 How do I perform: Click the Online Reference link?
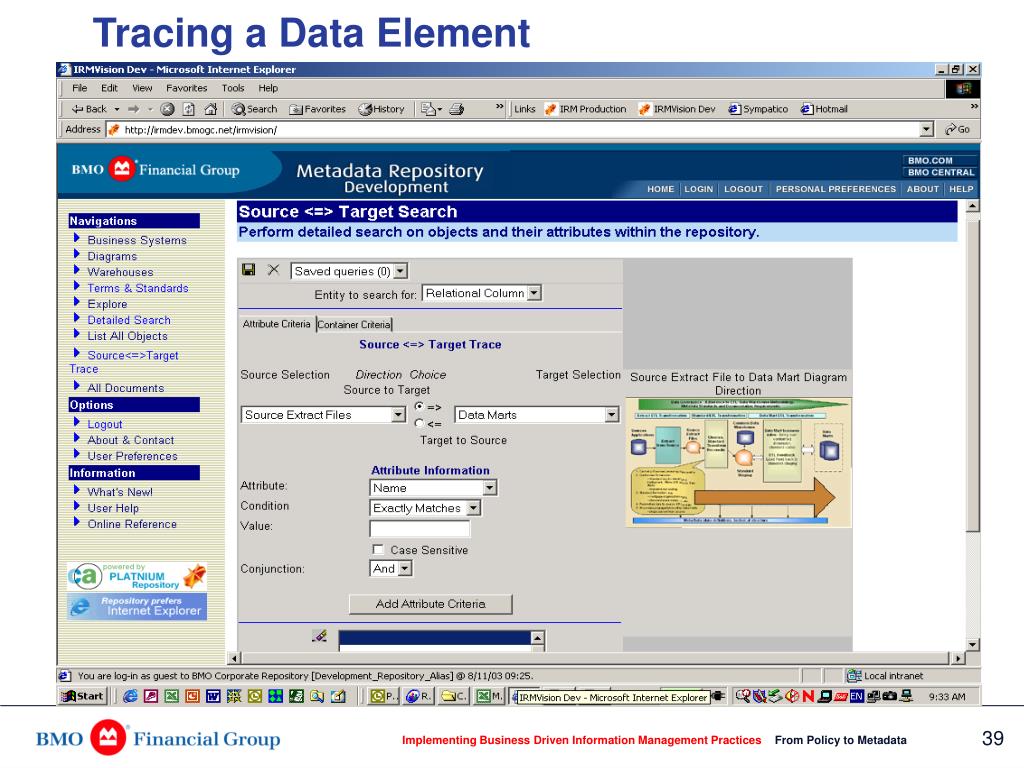(x=132, y=524)
